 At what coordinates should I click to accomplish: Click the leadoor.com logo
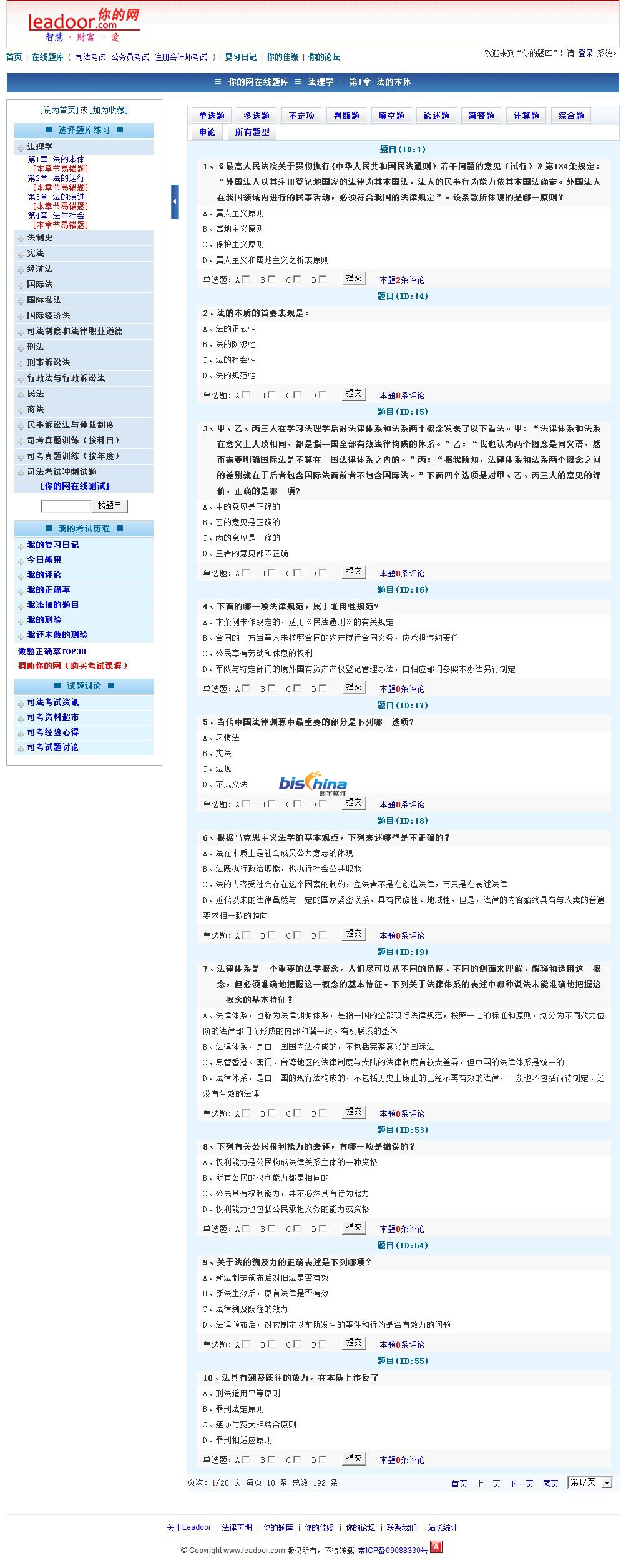pos(84,25)
